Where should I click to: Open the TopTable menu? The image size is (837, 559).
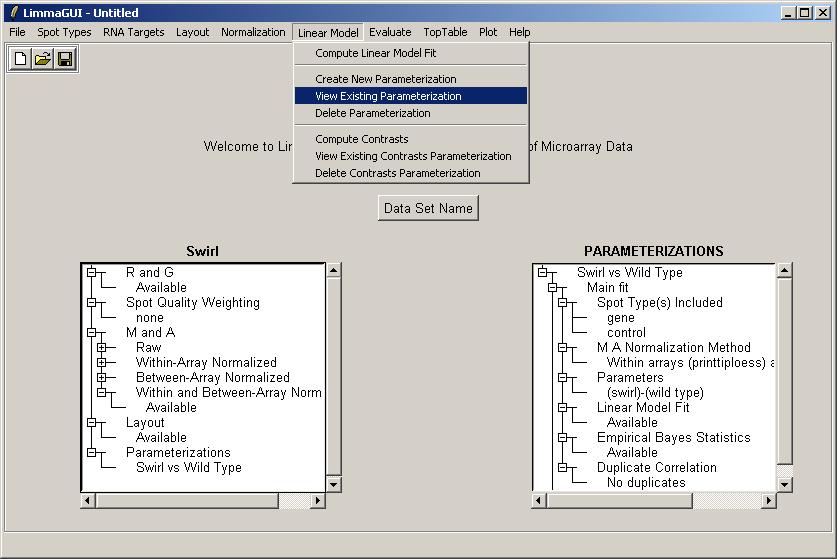pyautogui.click(x=444, y=32)
